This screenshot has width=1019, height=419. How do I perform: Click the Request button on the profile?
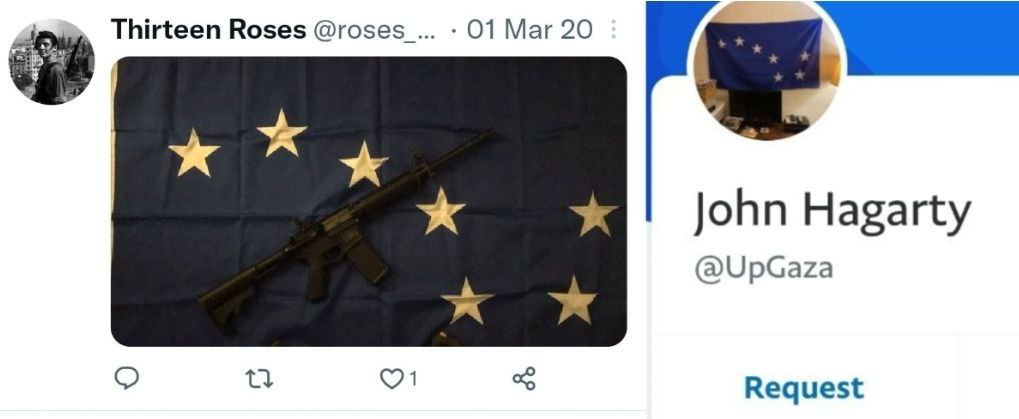[804, 388]
